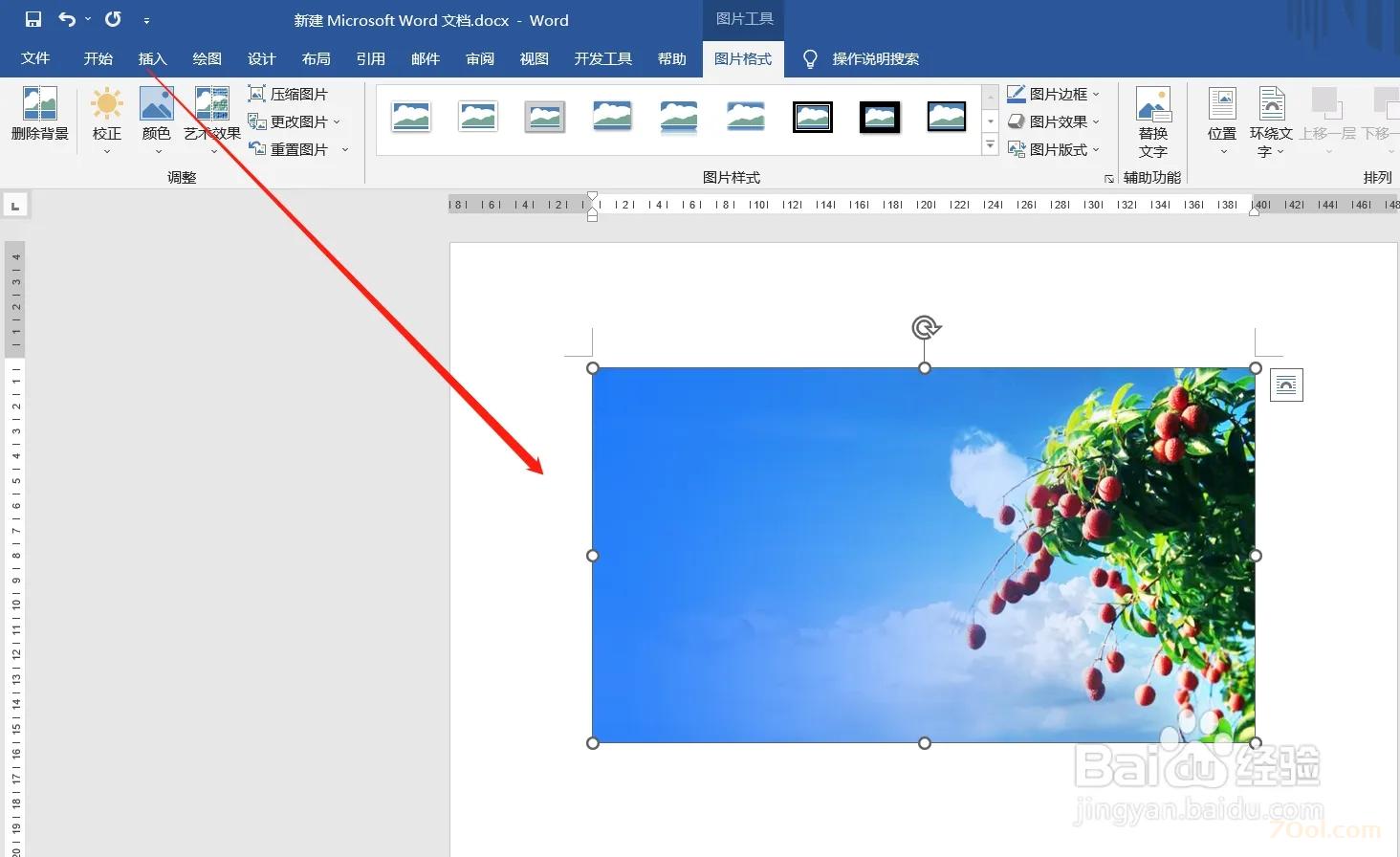
Task: Apply the sixth soft-edge picture style
Action: [x=746, y=117]
